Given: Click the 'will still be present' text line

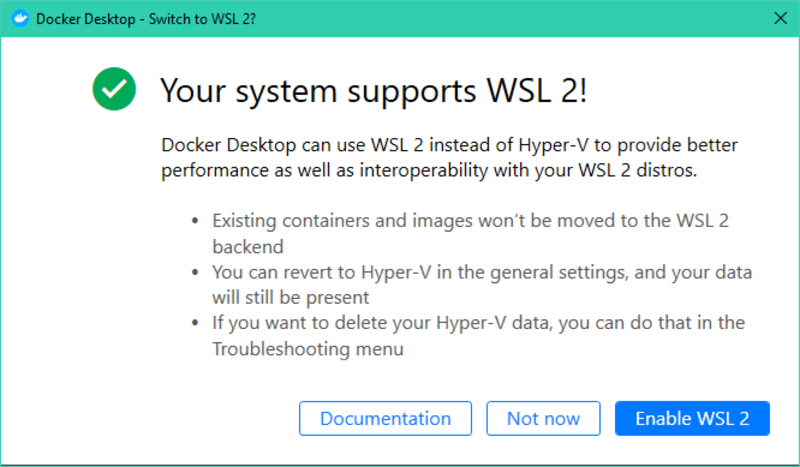Looking at the screenshot, I should tap(290, 297).
